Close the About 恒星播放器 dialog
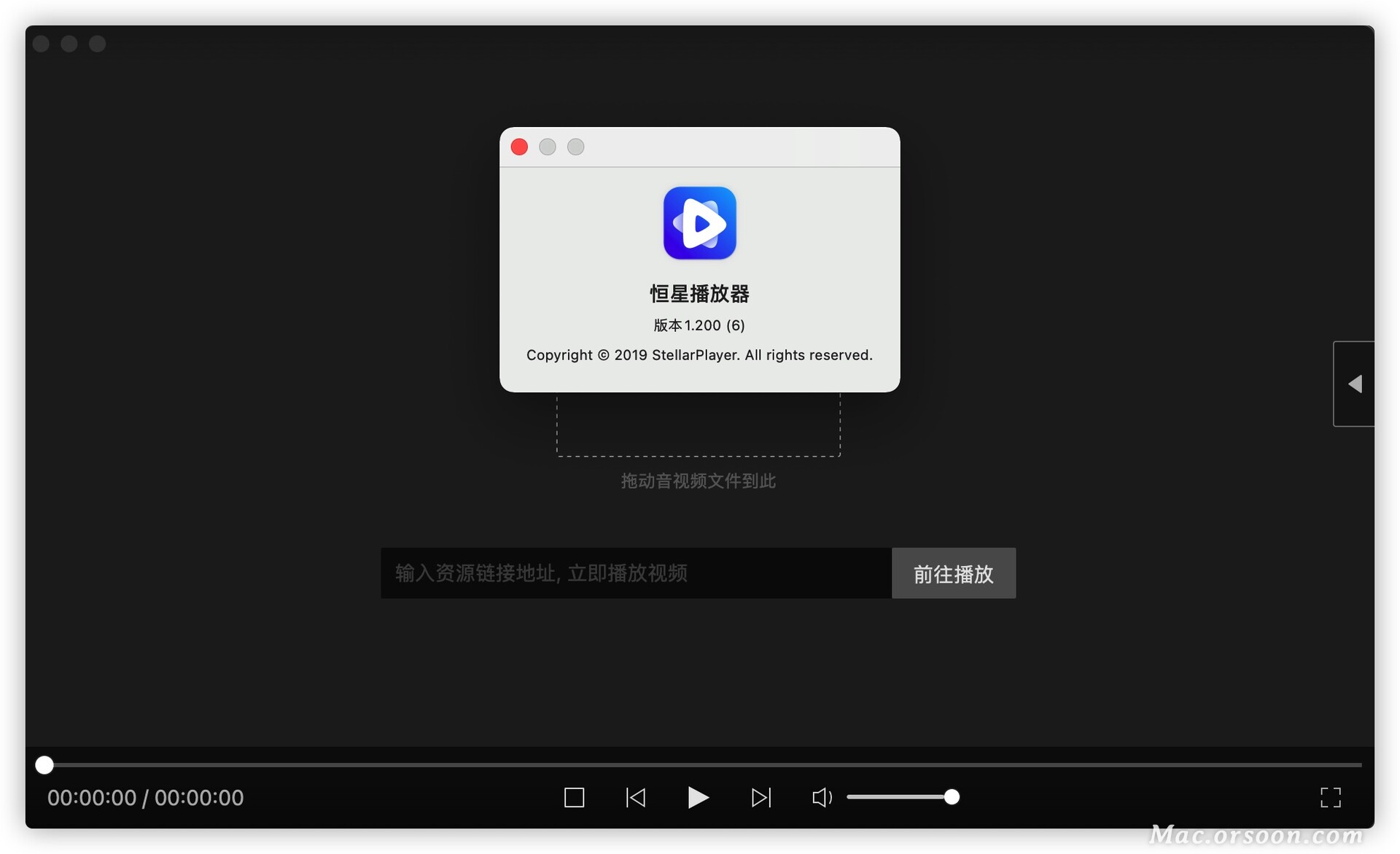The image size is (1400, 854). [x=519, y=147]
